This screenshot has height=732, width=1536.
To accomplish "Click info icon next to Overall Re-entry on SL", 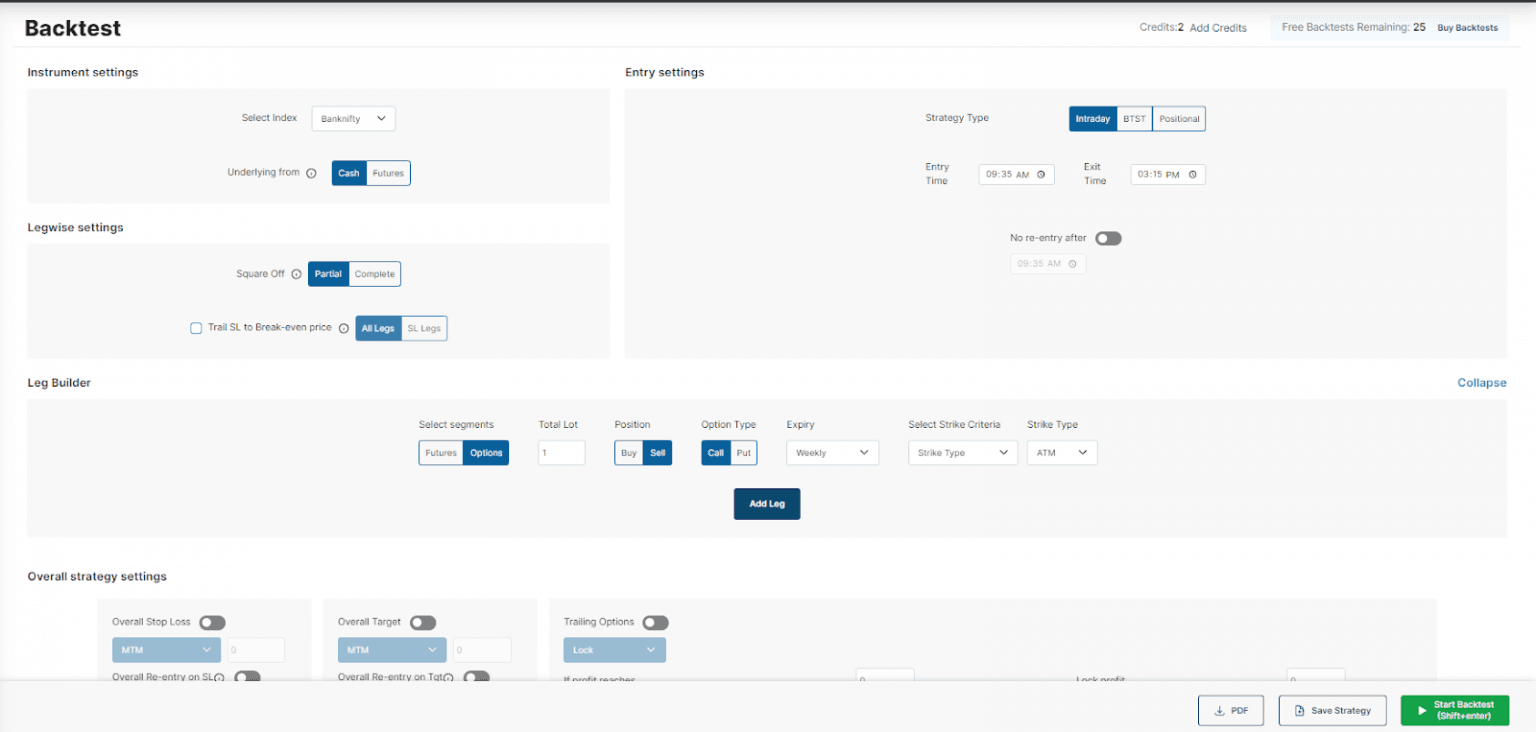I will point(219,678).
